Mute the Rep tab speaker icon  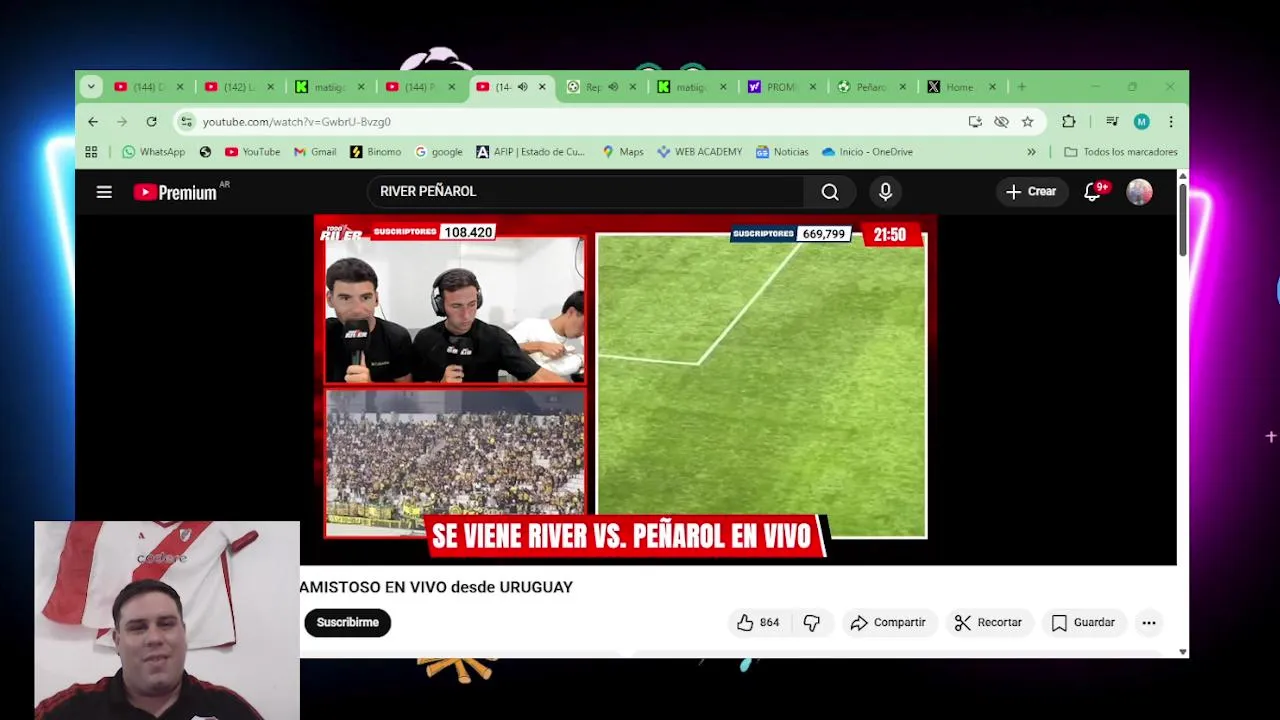613,87
